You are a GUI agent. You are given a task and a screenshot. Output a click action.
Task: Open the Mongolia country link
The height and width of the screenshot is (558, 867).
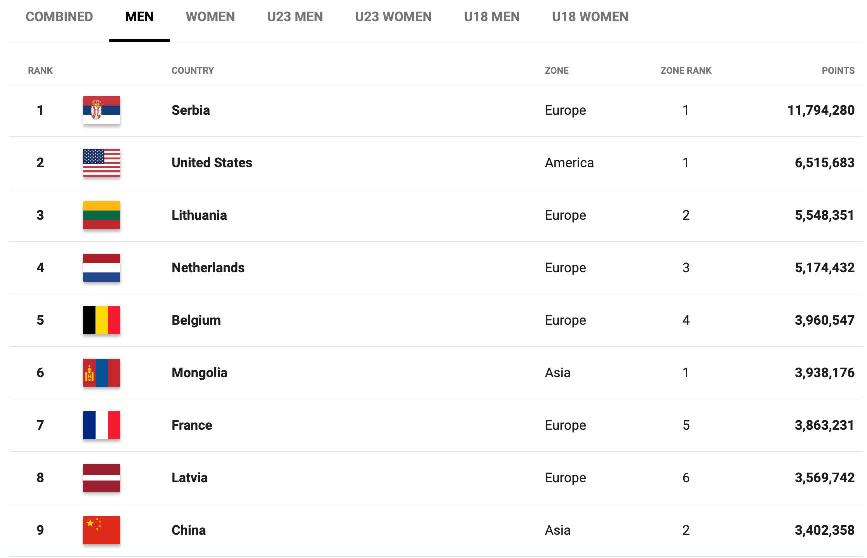pos(199,373)
